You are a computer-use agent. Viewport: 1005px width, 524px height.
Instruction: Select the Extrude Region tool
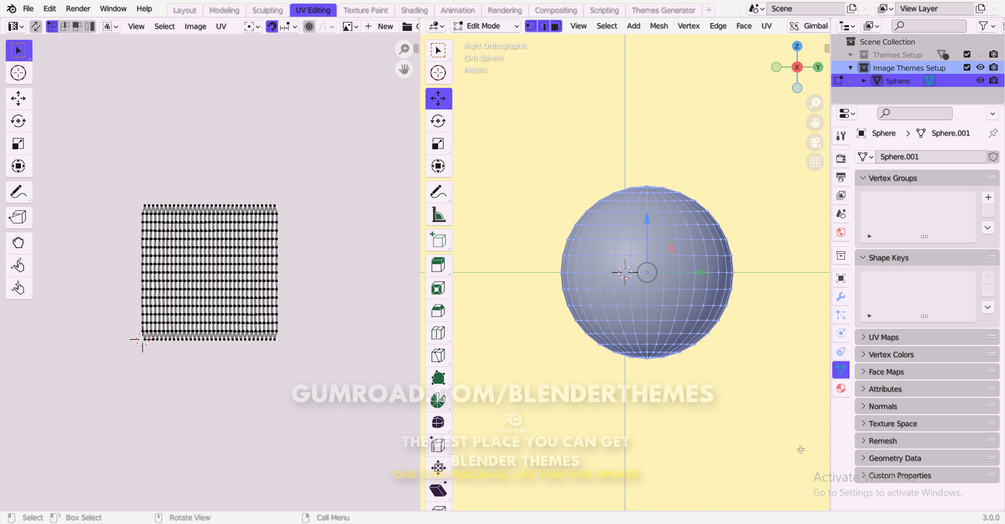point(438,265)
